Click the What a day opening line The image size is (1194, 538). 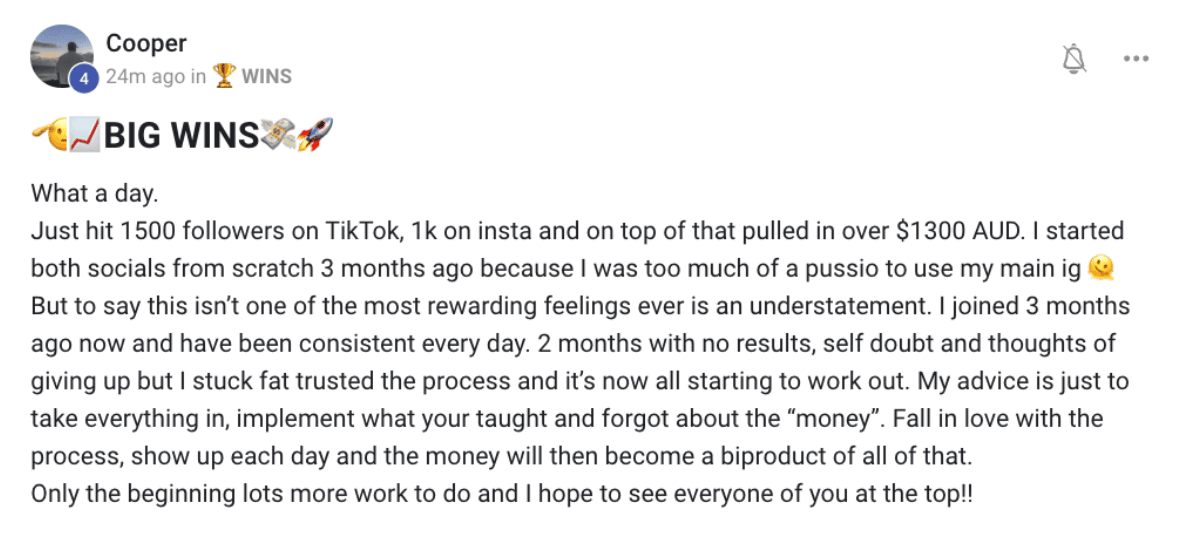(94, 194)
